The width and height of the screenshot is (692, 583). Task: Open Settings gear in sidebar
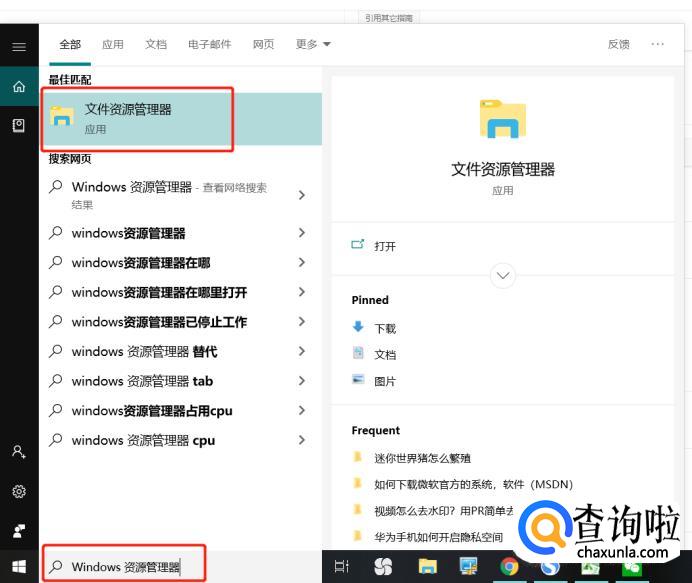19,491
